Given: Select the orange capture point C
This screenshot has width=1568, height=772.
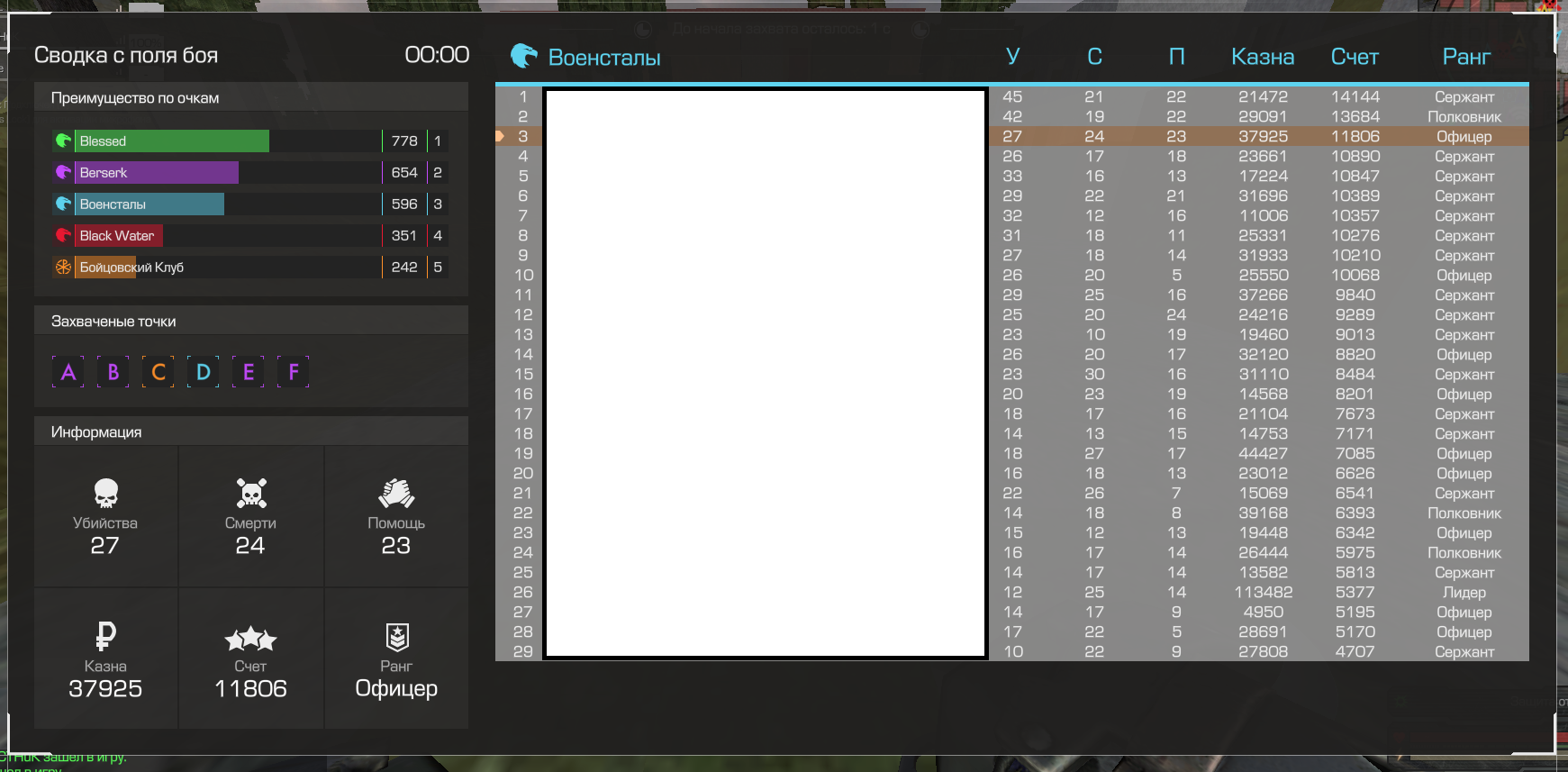Looking at the screenshot, I should point(159,372).
